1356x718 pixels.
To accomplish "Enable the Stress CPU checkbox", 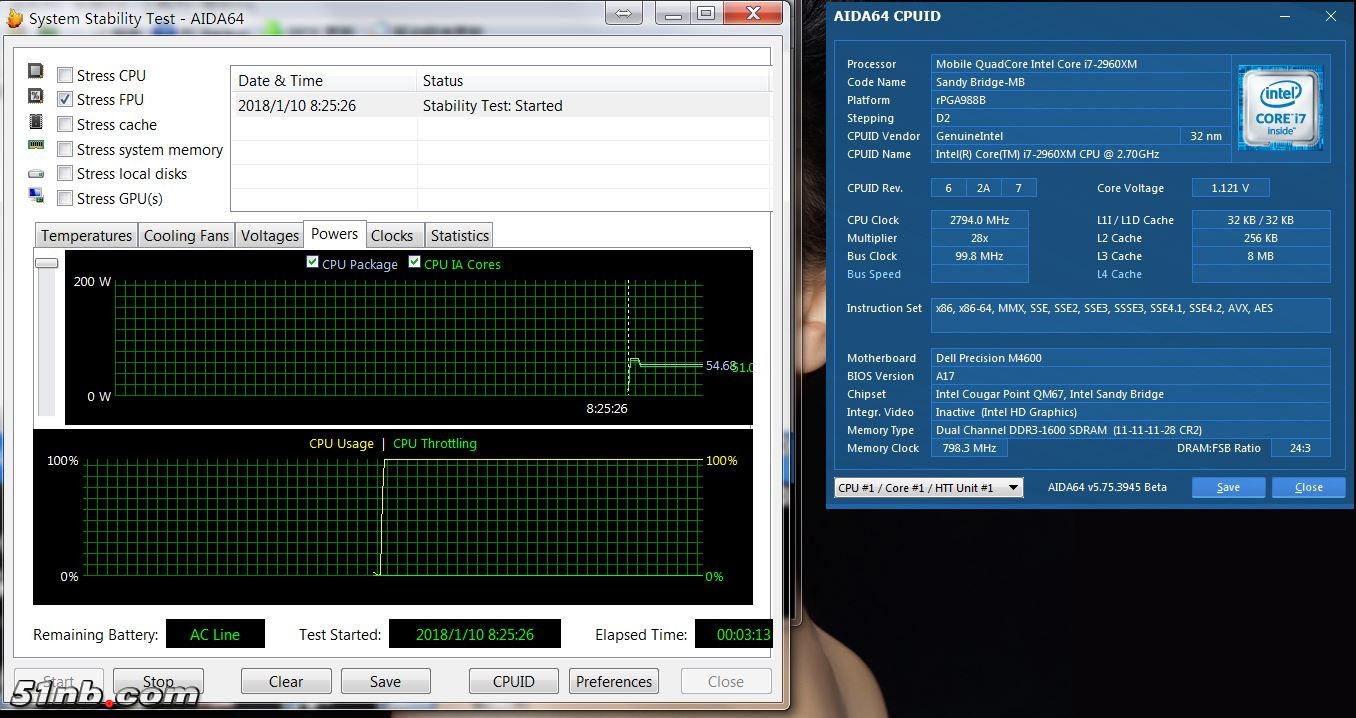I will pos(65,75).
